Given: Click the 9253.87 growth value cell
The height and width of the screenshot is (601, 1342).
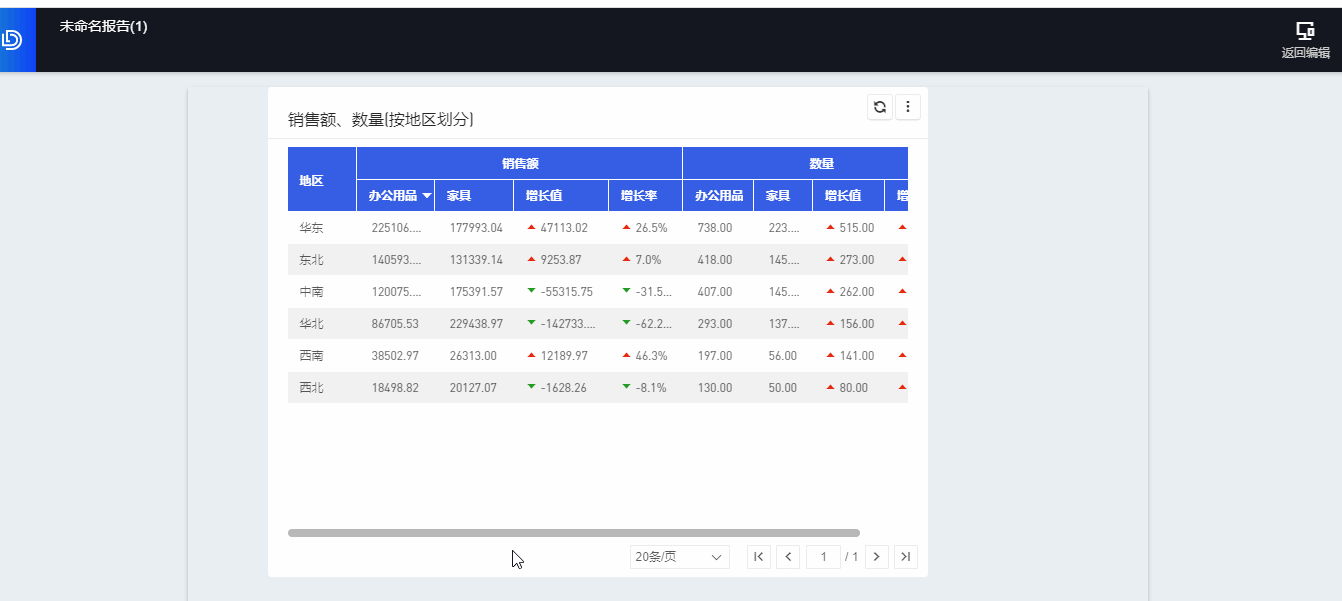Looking at the screenshot, I should click(x=561, y=260).
